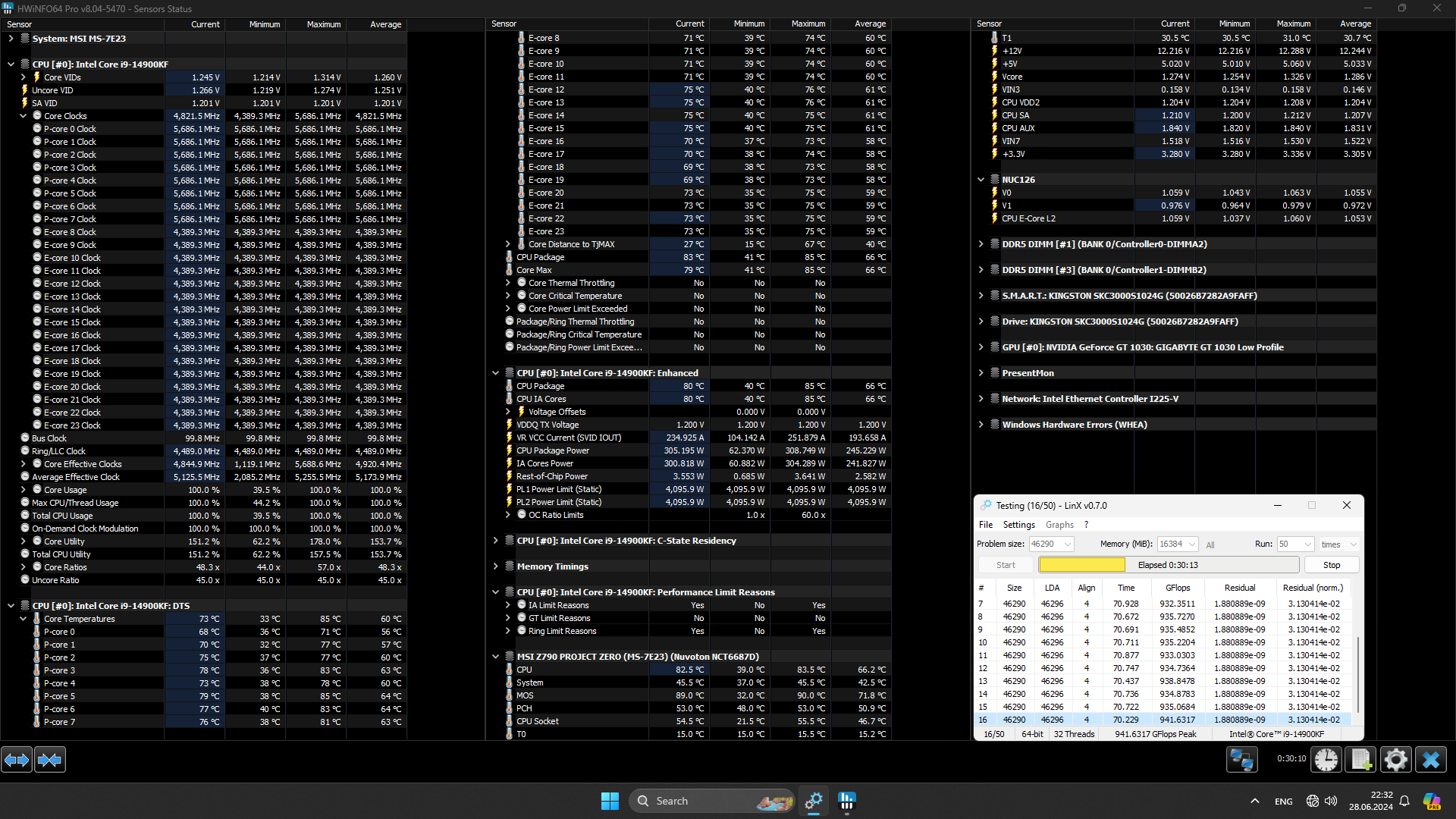Screen dimensions: 1456x819
Task: Click the blue X close sensors icon
Action: pyautogui.click(x=1431, y=759)
